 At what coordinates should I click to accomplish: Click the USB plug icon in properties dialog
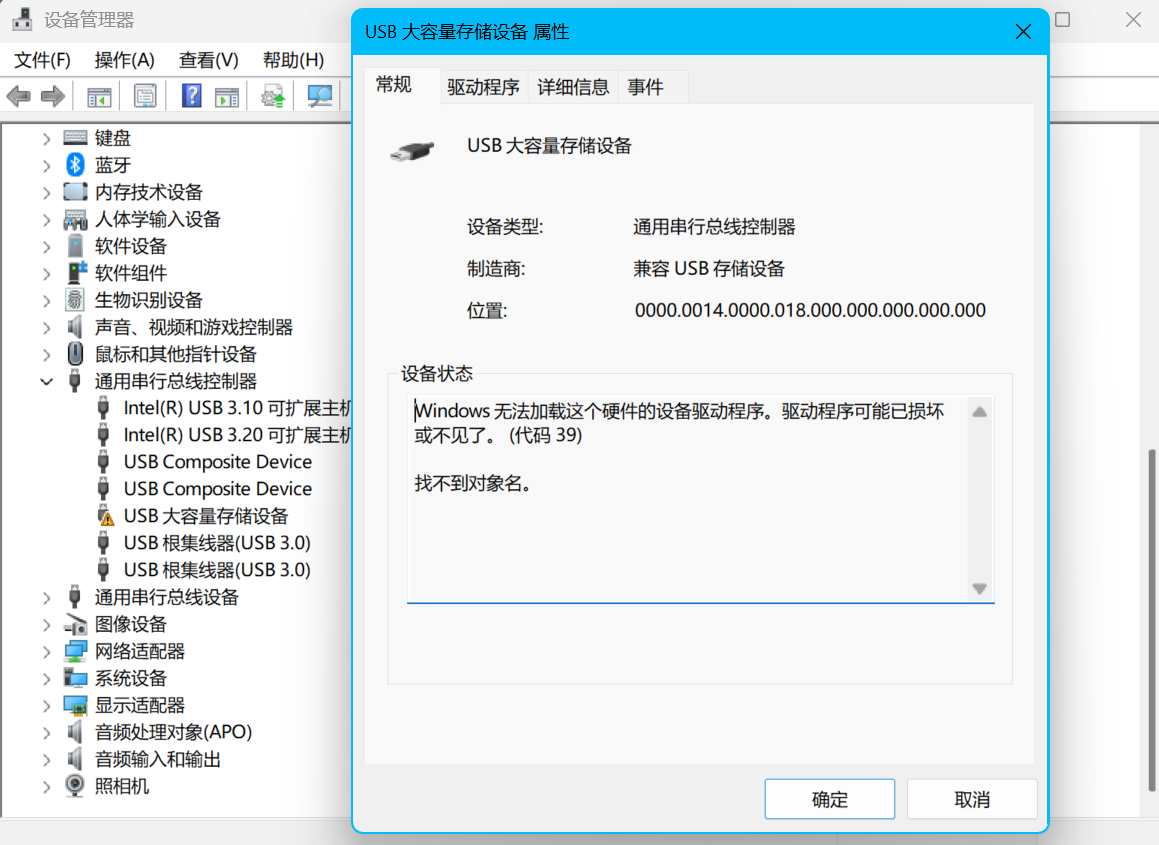pos(412,151)
